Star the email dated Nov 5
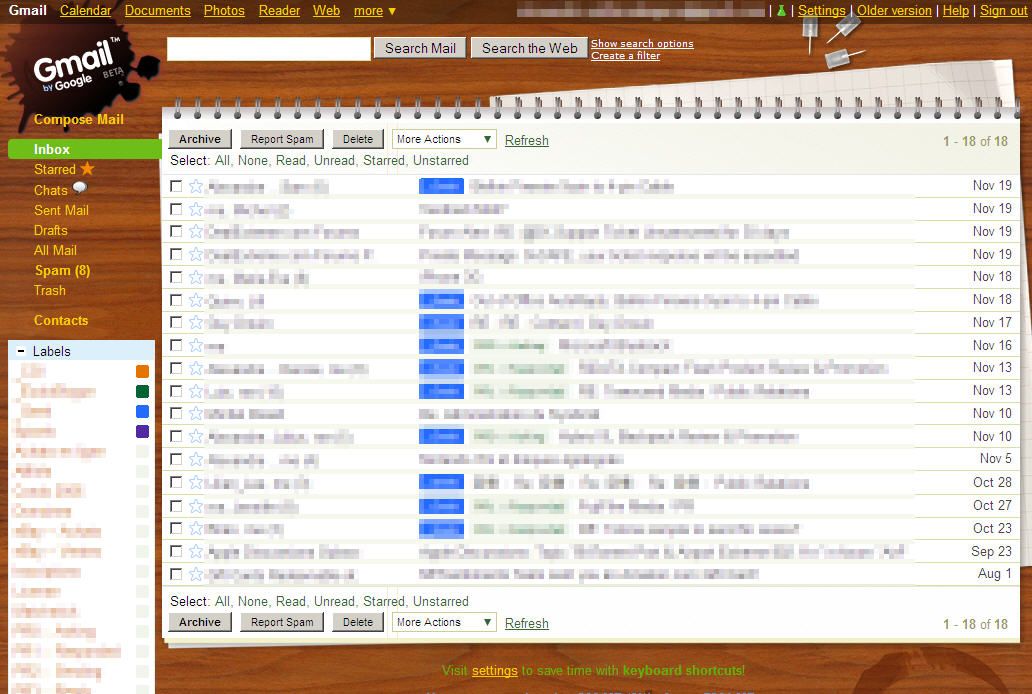The image size is (1032, 694). (195, 459)
